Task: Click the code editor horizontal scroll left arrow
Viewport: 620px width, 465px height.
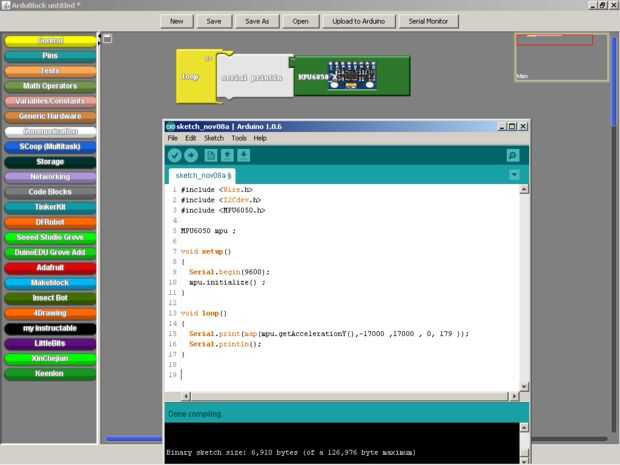Action: 186,396
